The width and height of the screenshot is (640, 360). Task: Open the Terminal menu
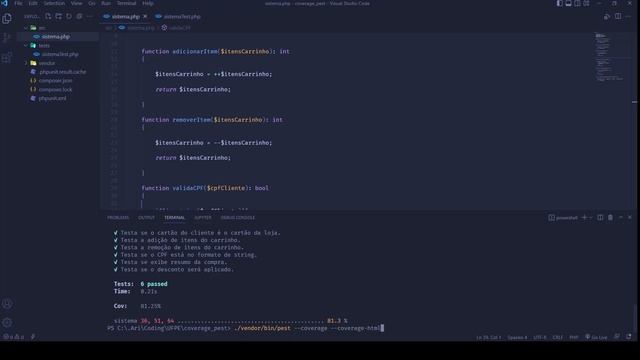tap(127, 3)
